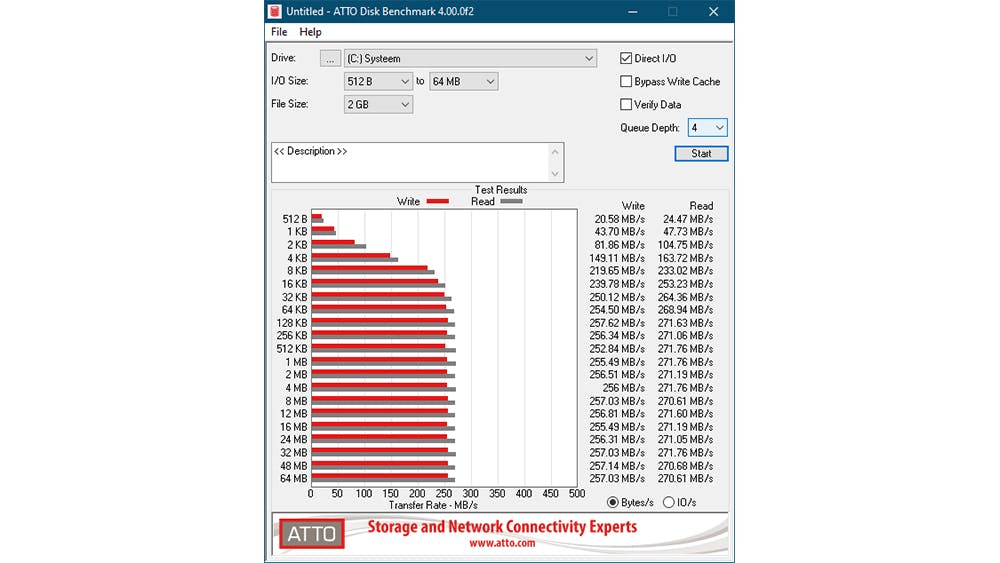Click the 104.75 MB/s read value
Image resolution: width=1000 pixels, height=563 pixels.
(686, 245)
